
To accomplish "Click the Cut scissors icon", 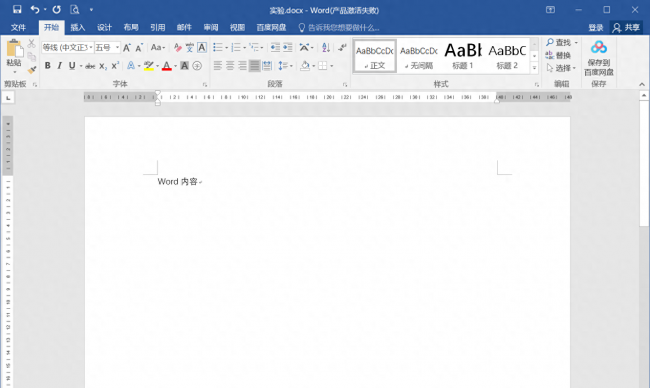I will pyautogui.click(x=32, y=43).
